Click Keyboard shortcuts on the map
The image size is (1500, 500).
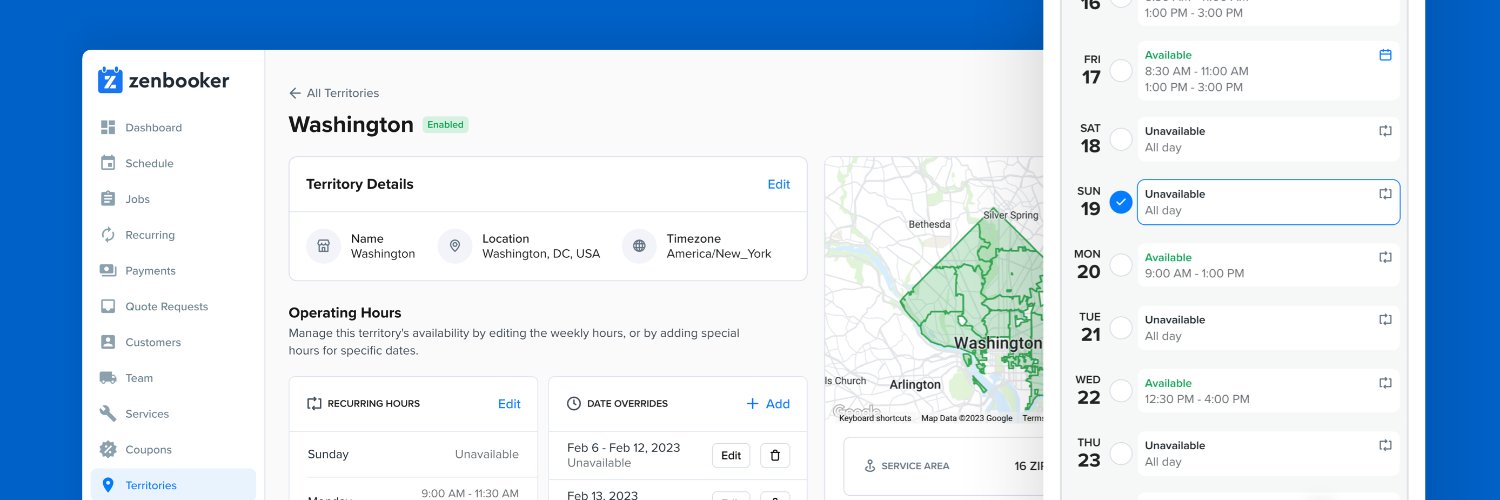tap(875, 419)
